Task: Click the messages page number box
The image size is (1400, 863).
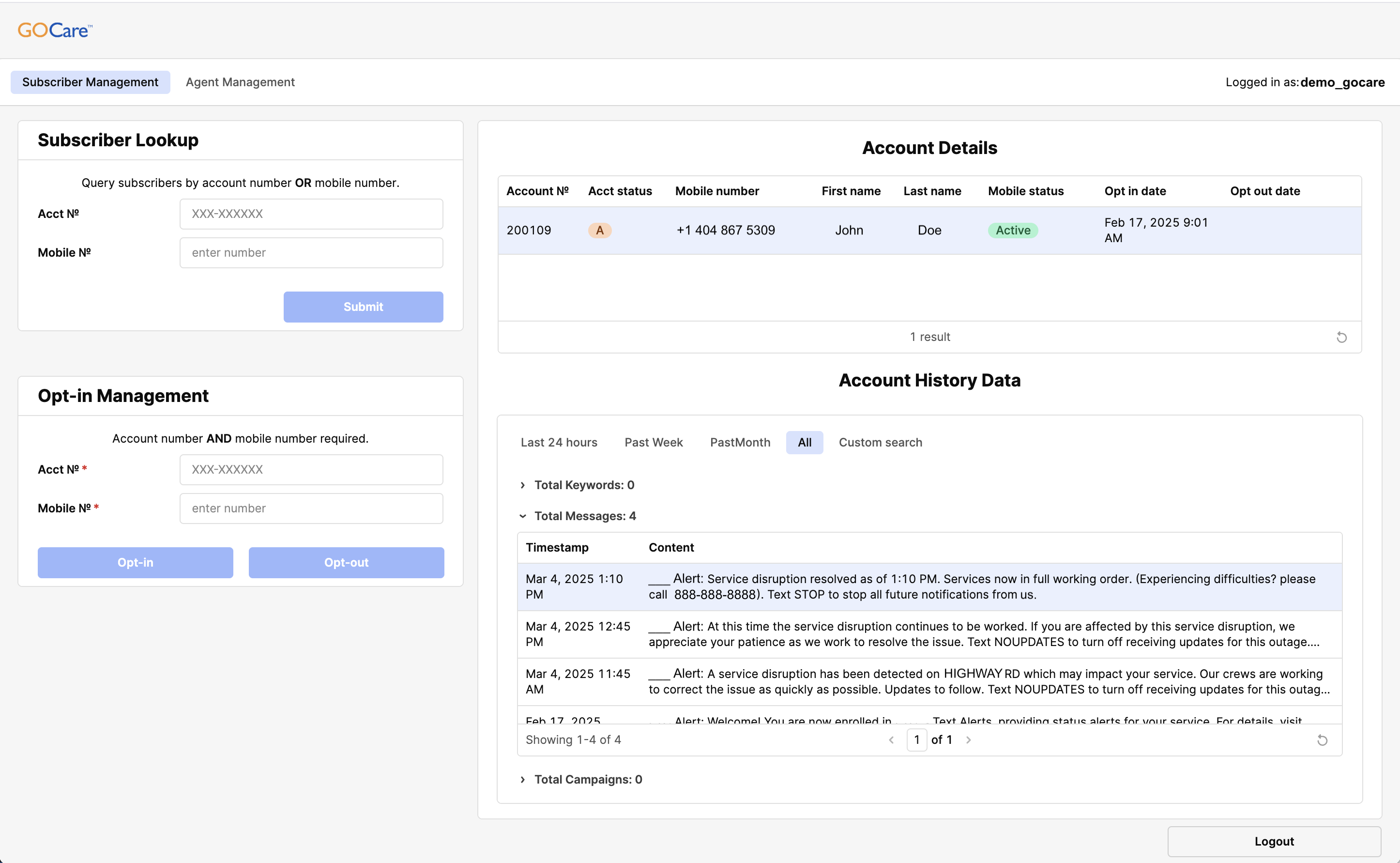Action: pos(917,740)
